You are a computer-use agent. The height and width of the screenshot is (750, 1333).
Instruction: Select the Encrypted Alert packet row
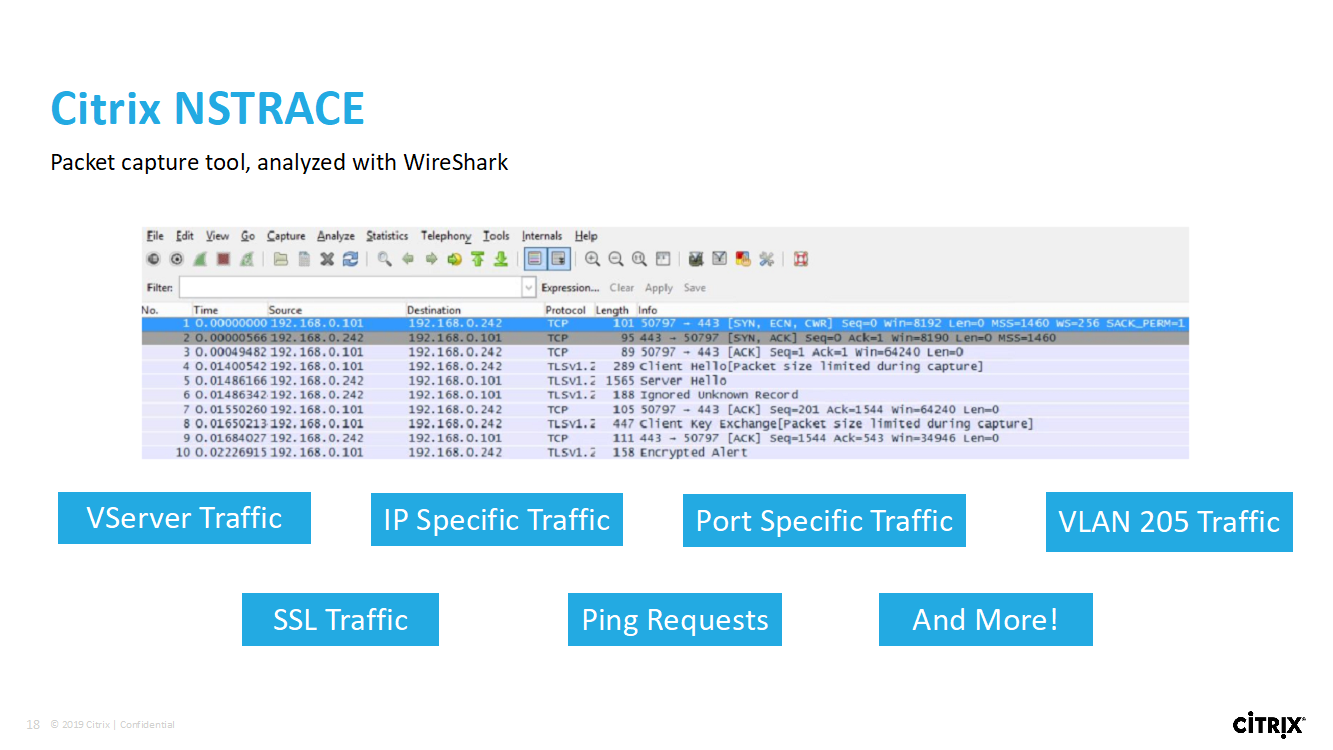(665, 452)
